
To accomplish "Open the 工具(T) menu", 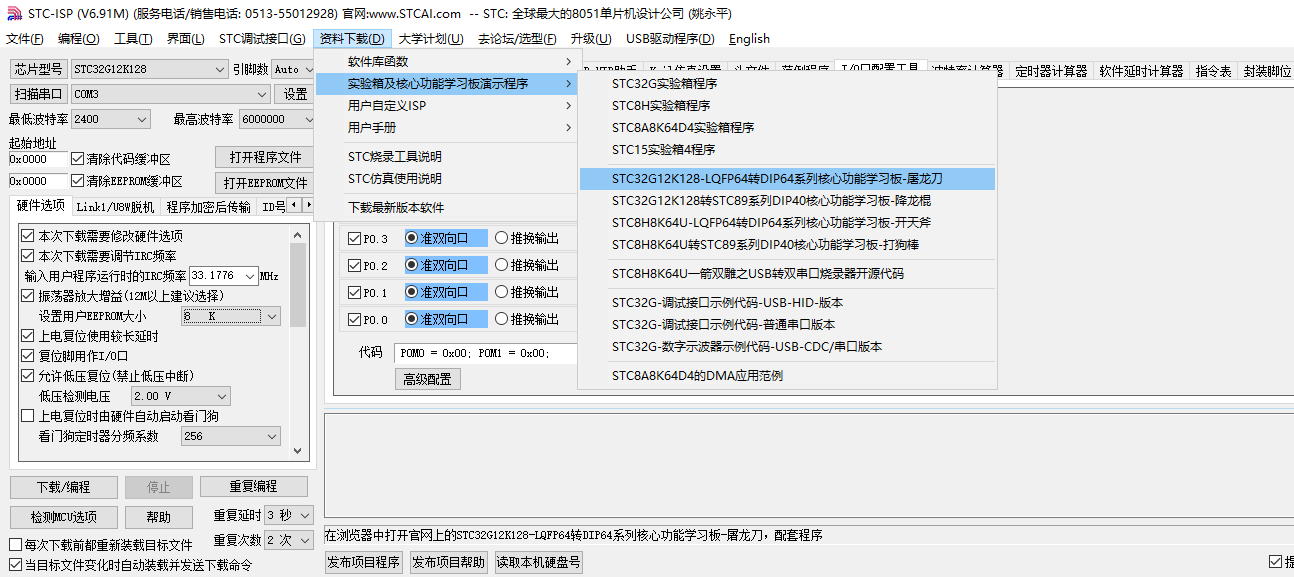I will pos(133,39).
